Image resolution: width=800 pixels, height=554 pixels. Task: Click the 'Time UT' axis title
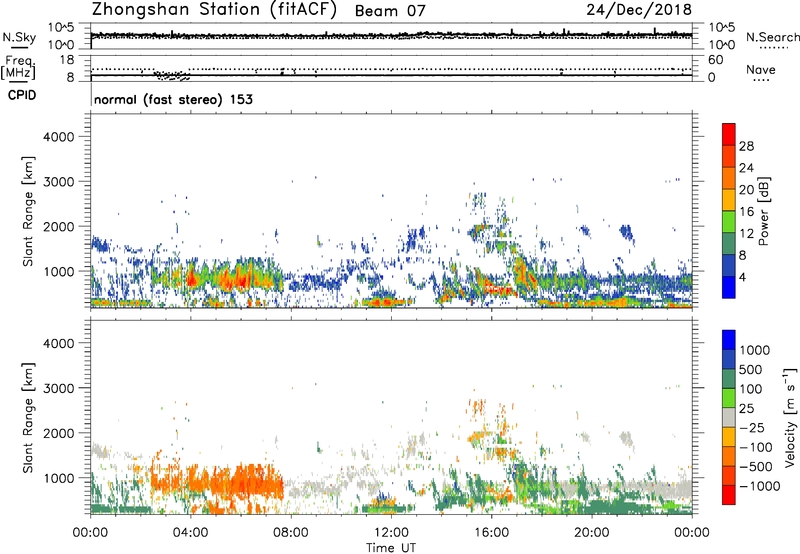click(x=391, y=548)
